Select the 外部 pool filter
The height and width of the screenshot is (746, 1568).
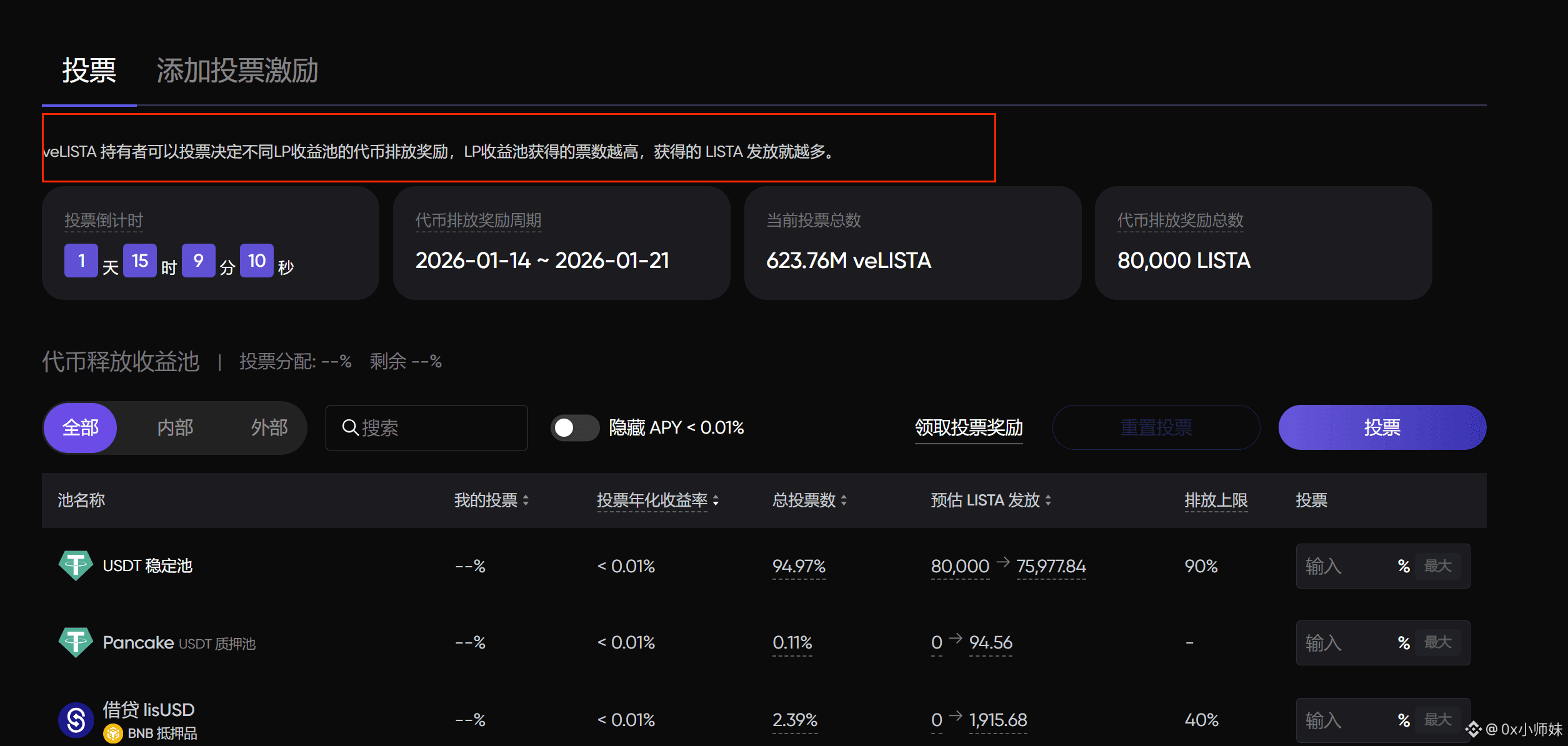[x=269, y=428]
